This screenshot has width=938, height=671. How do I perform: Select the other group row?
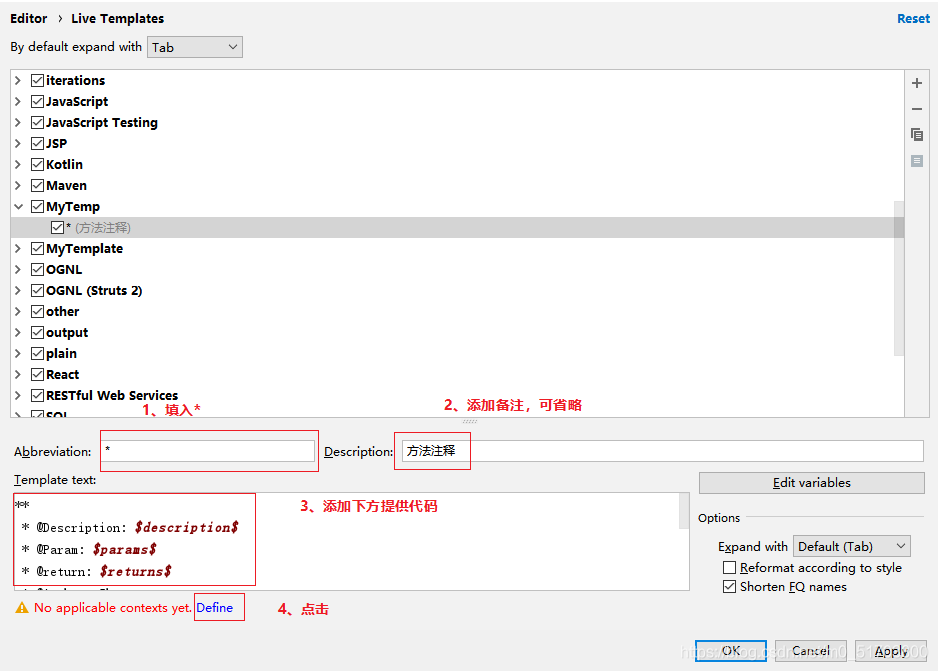click(457, 311)
